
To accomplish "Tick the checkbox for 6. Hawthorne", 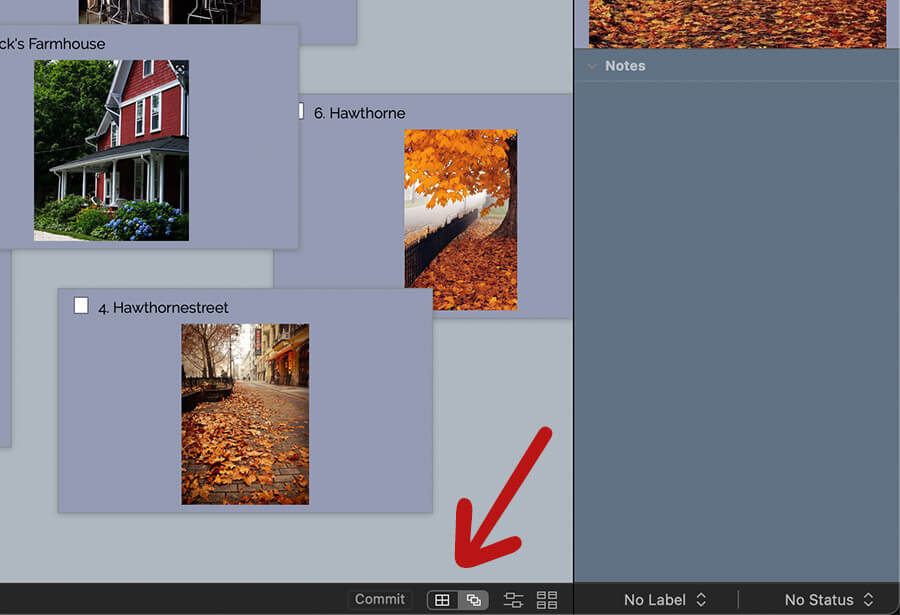I will 299,111.
